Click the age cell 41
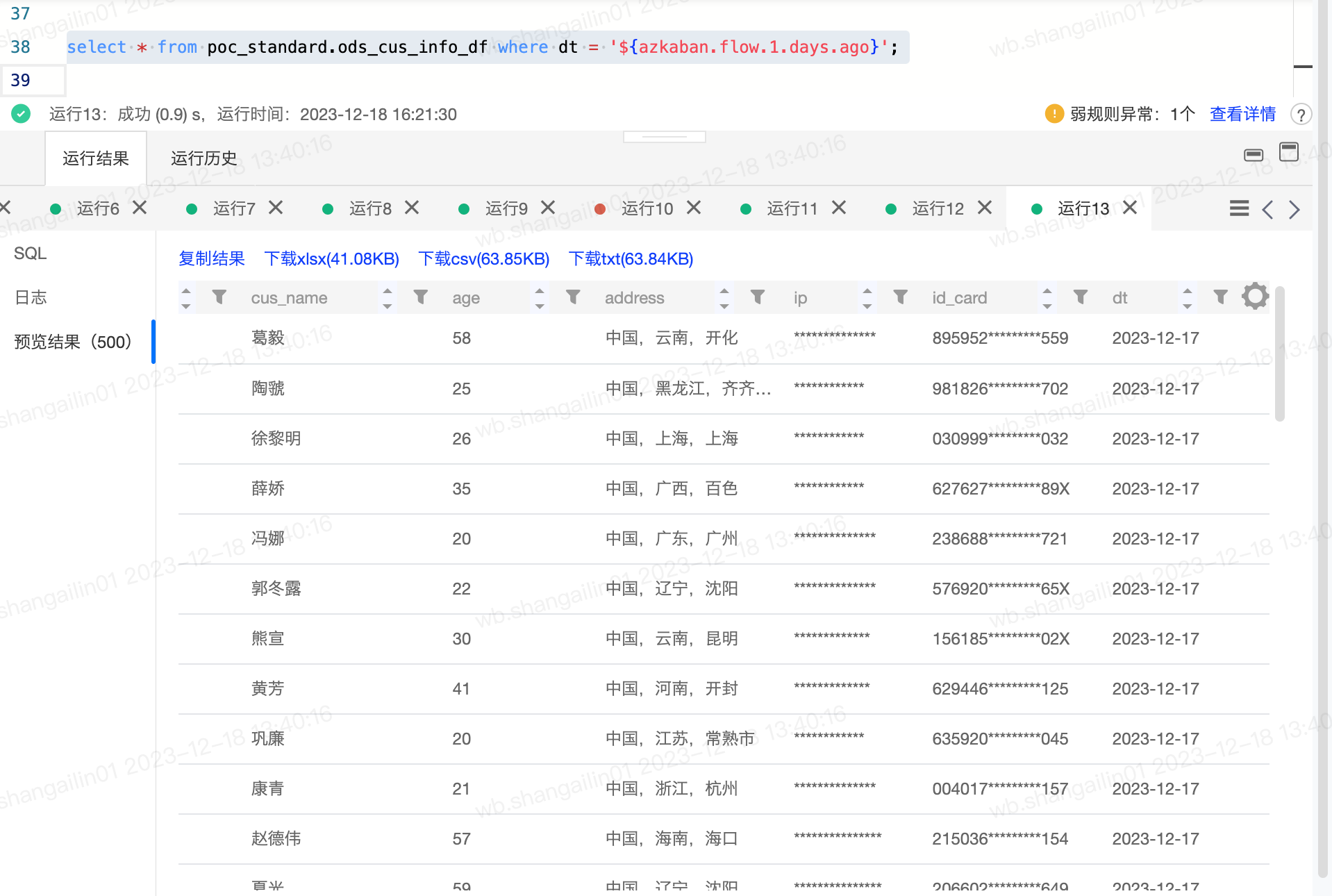The image size is (1332, 896). 461,688
